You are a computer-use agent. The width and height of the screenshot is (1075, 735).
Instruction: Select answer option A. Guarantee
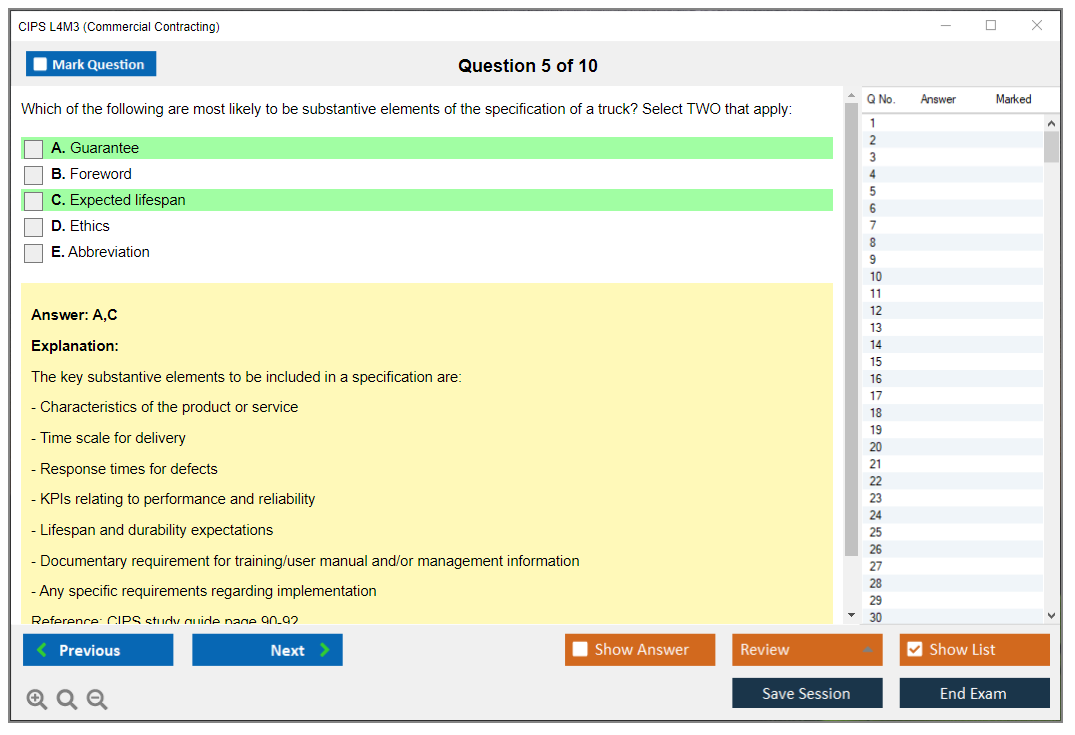tap(34, 149)
